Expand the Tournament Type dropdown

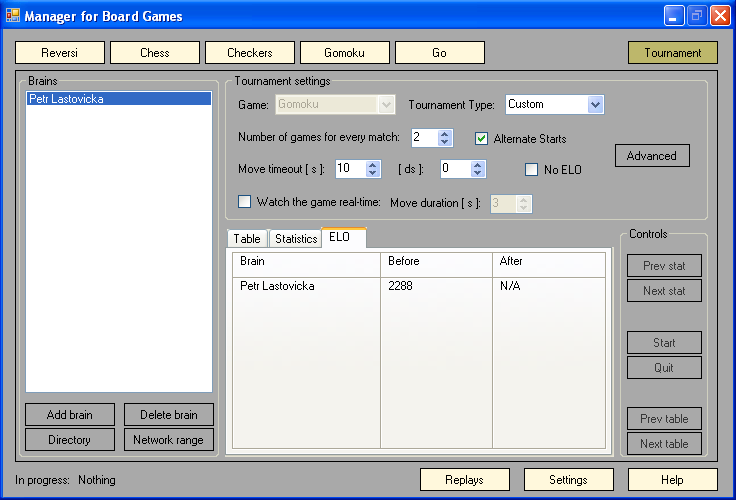click(595, 104)
